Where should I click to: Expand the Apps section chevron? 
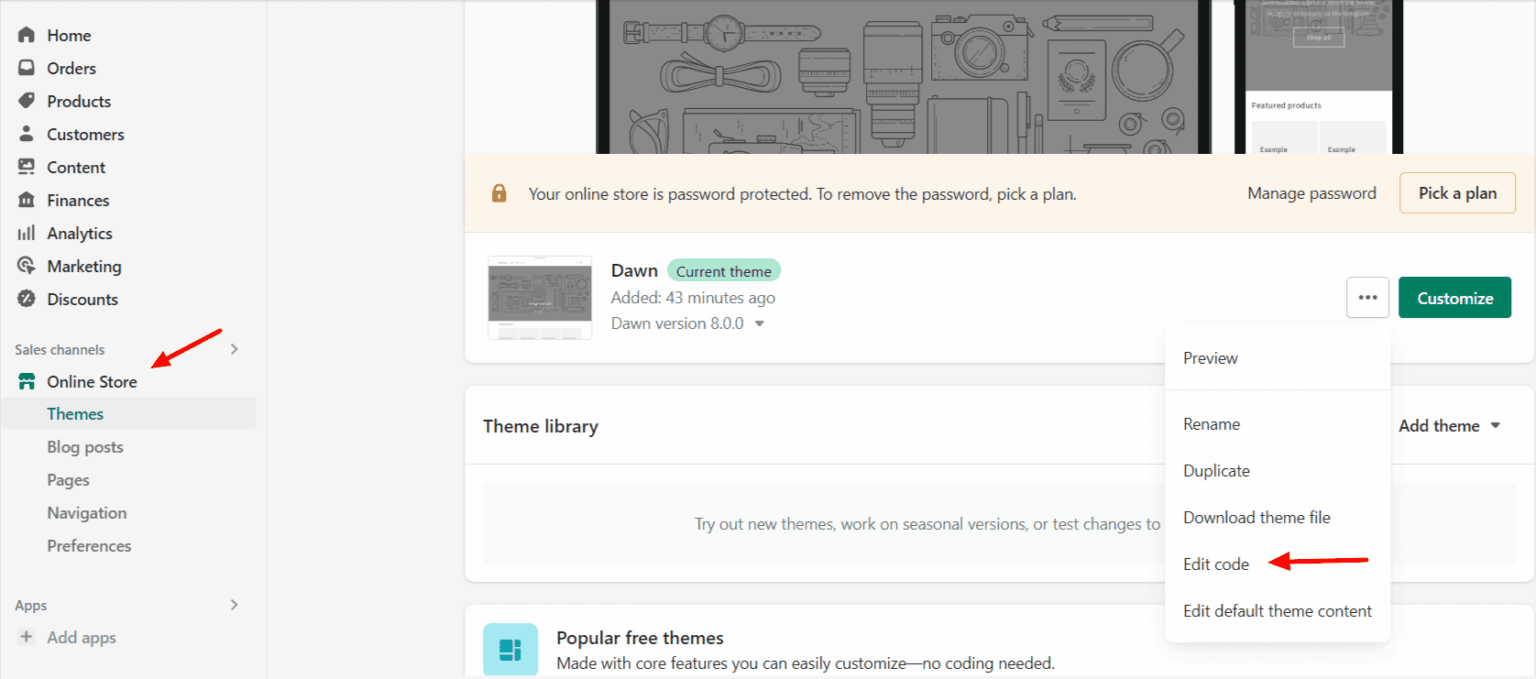[x=233, y=604]
